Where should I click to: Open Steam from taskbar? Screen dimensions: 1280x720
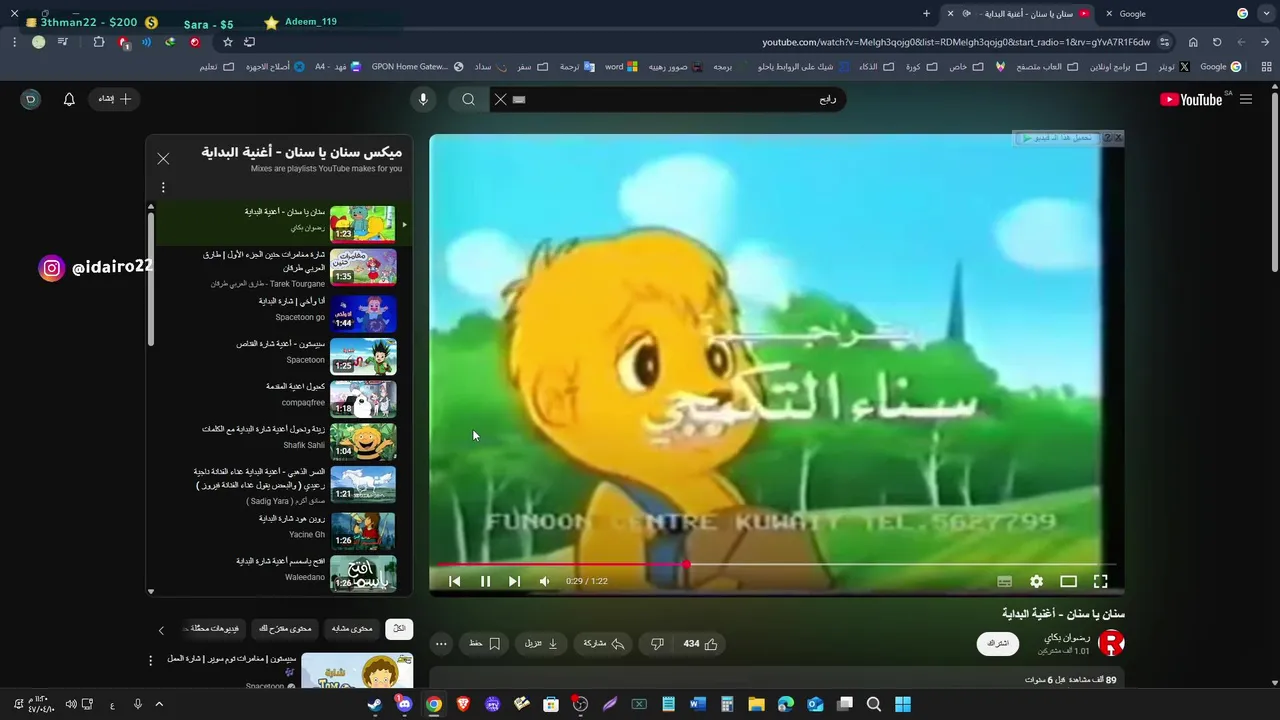click(374, 704)
